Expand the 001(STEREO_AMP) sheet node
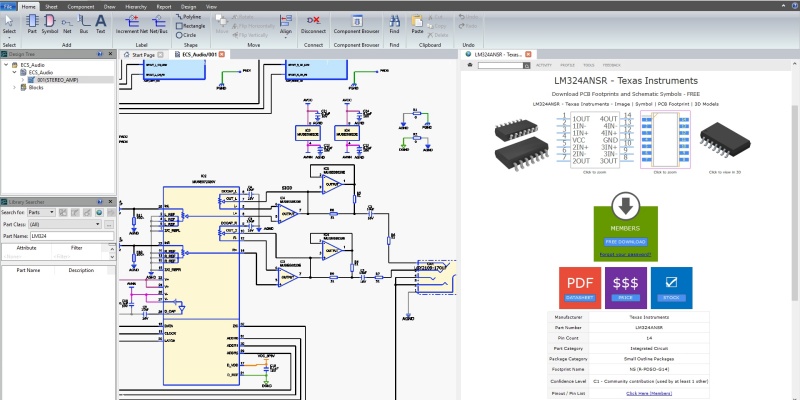Screen dimensions: 800x400 click(x=22, y=80)
